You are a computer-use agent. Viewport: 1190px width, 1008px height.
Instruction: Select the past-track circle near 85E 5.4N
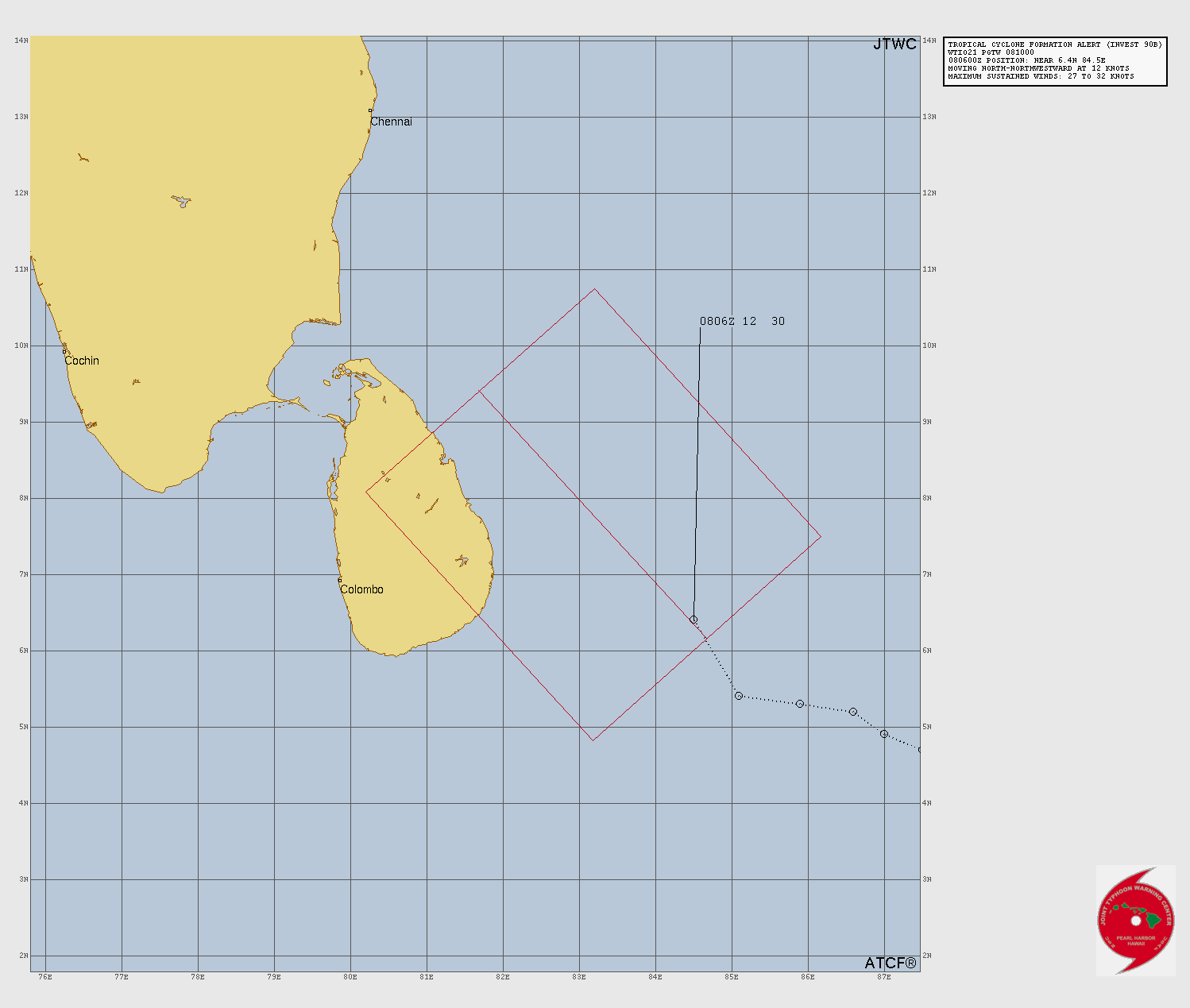738,696
